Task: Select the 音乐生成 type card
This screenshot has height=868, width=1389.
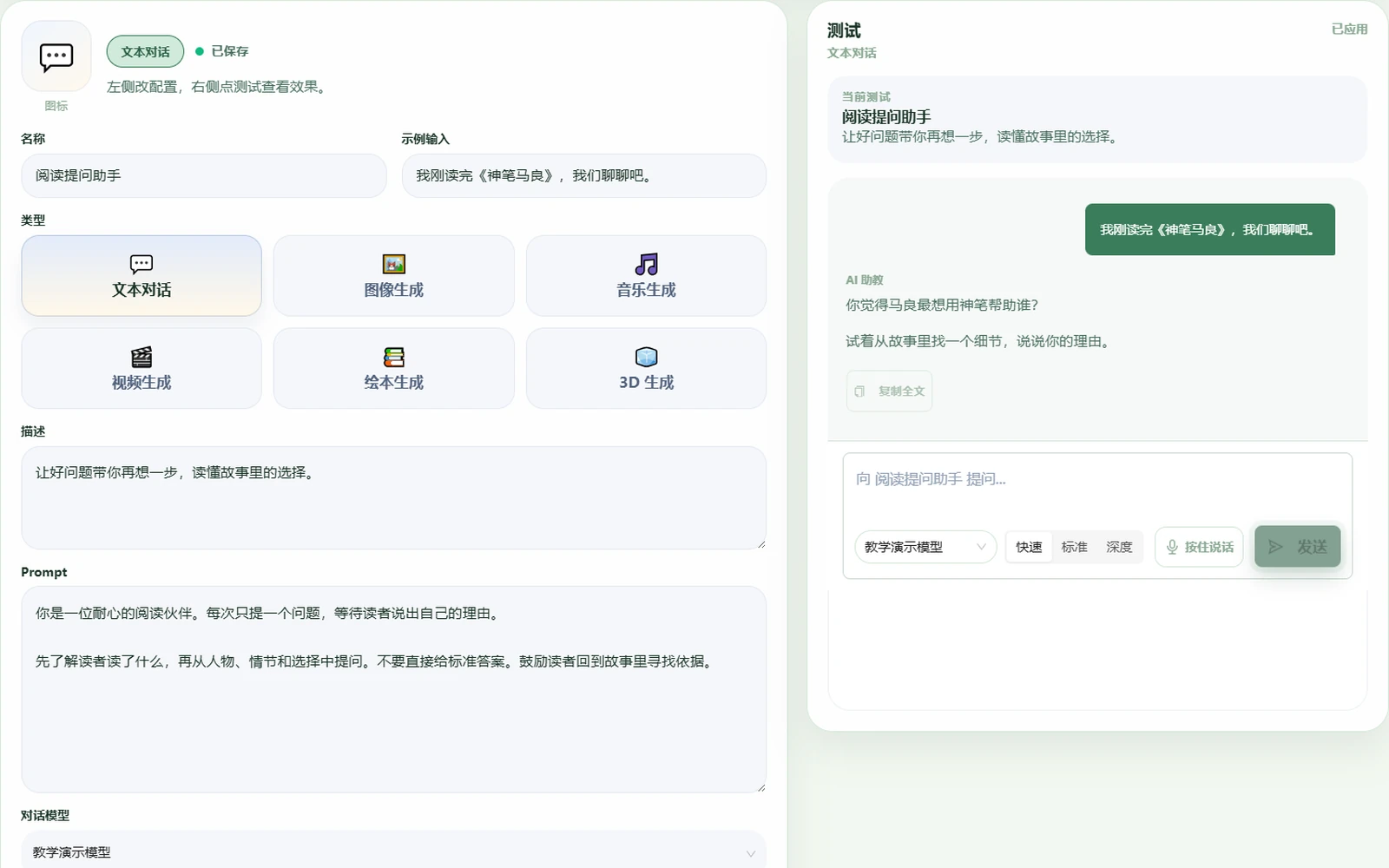Action: click(x=646, y=276)
